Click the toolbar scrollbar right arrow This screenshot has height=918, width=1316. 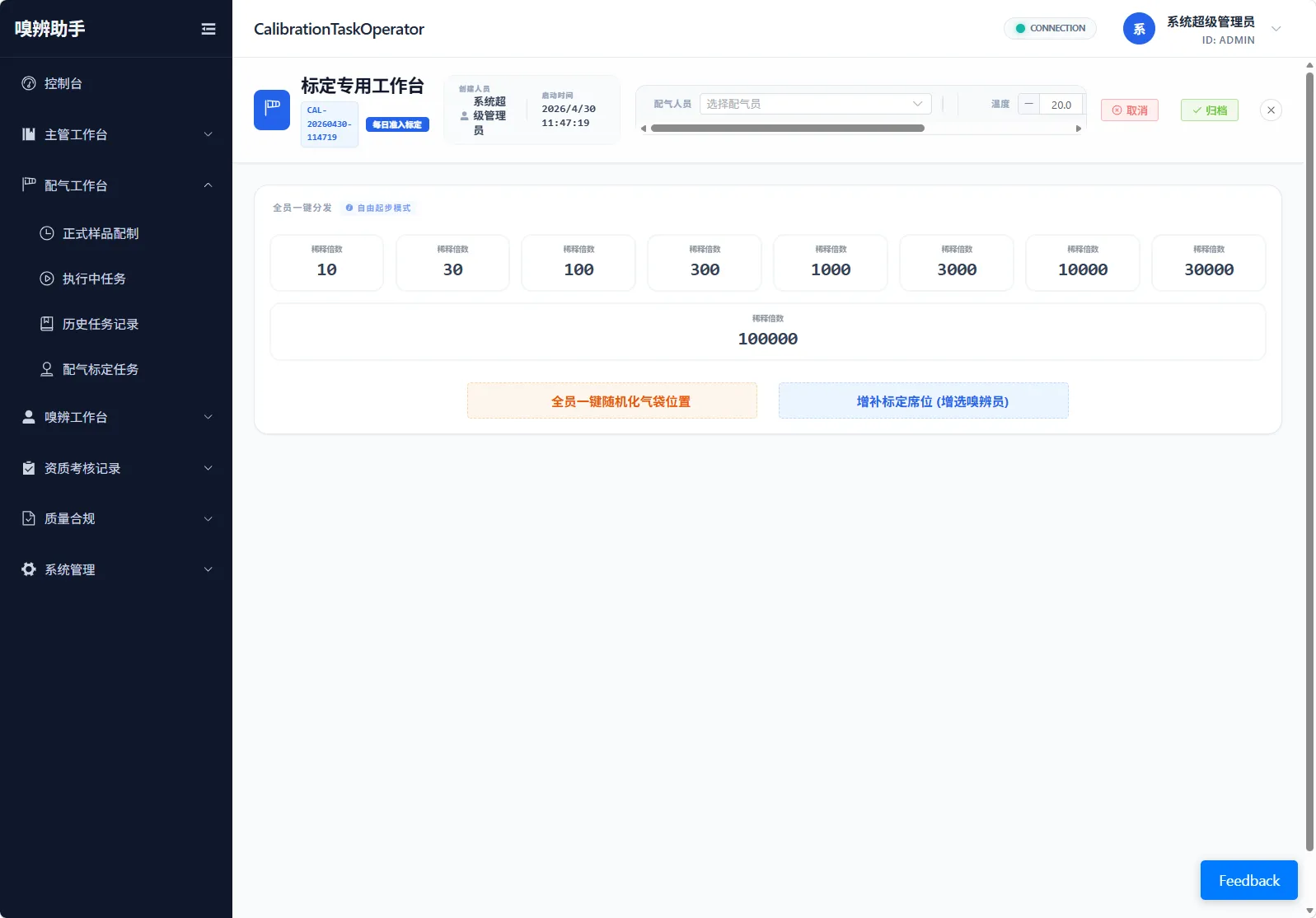point(1079,129)
